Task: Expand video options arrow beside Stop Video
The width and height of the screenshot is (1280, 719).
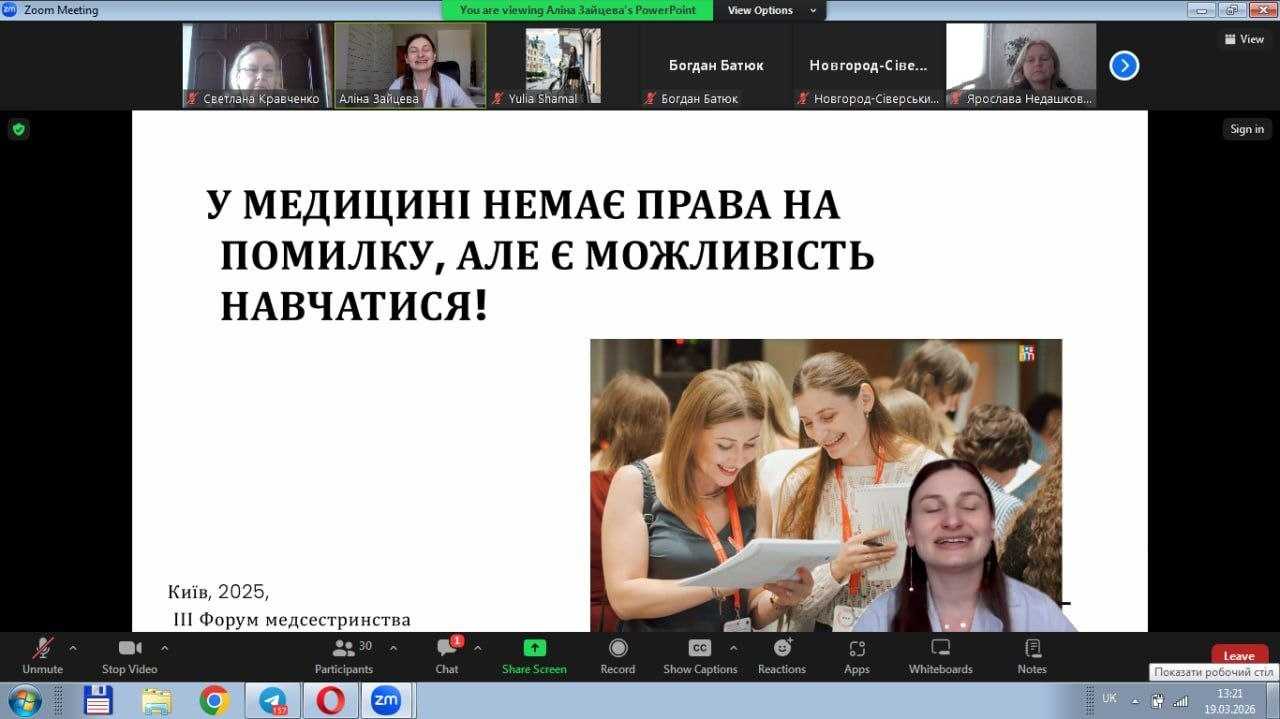Action: pos(165,647)
